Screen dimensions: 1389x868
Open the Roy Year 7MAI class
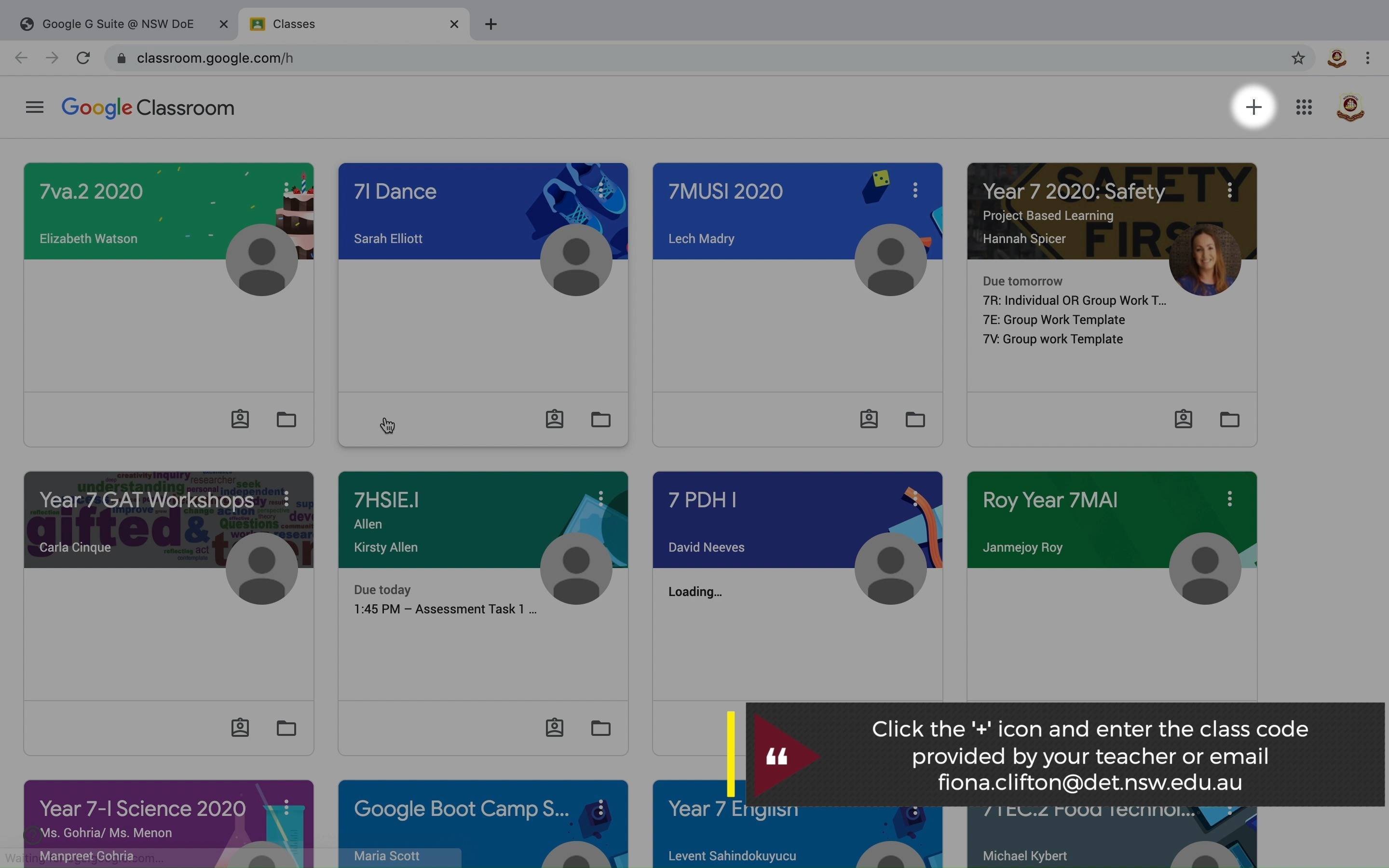click(1050, 500)
